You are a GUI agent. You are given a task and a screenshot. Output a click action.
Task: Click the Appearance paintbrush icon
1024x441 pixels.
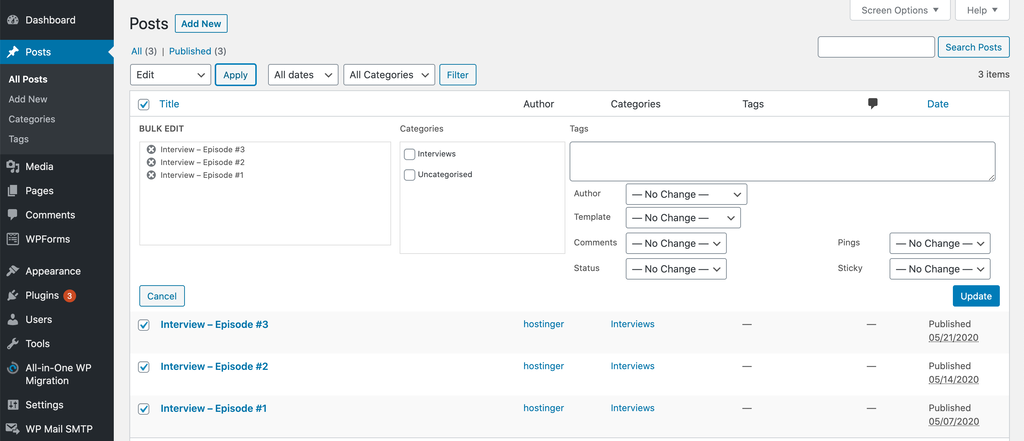pyautogui.click(x=12, y=271)
